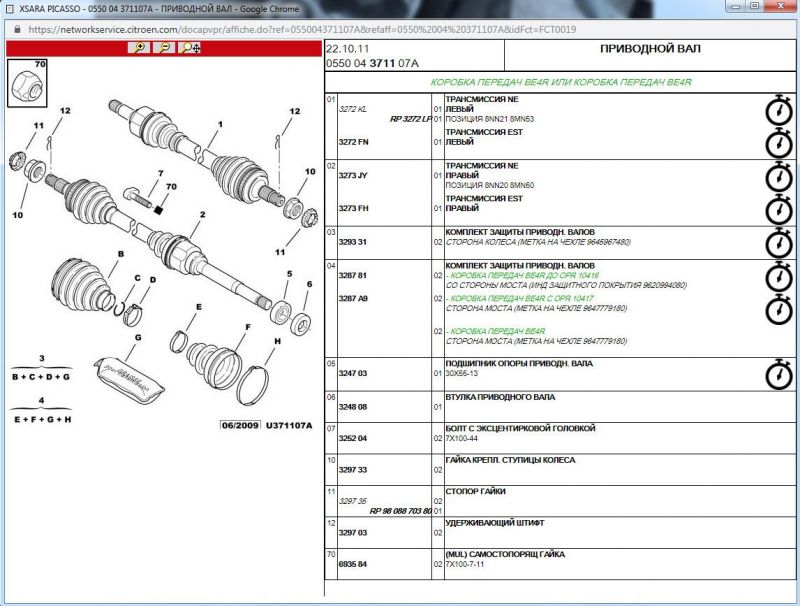The height and width of the screenshot is (606, 800).
Task: Select part number 6935 84
Action: 353,565
